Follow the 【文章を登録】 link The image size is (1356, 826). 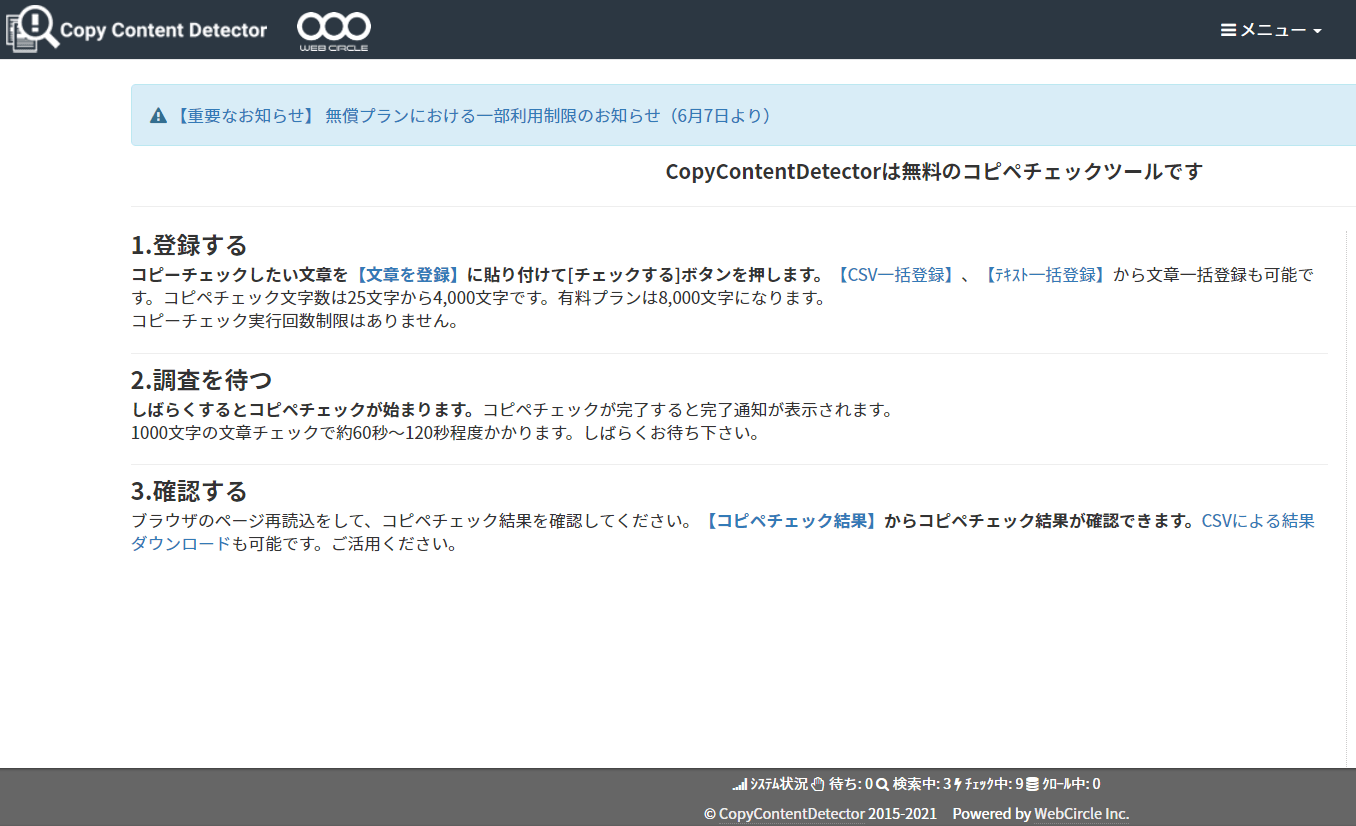(408, 275)
